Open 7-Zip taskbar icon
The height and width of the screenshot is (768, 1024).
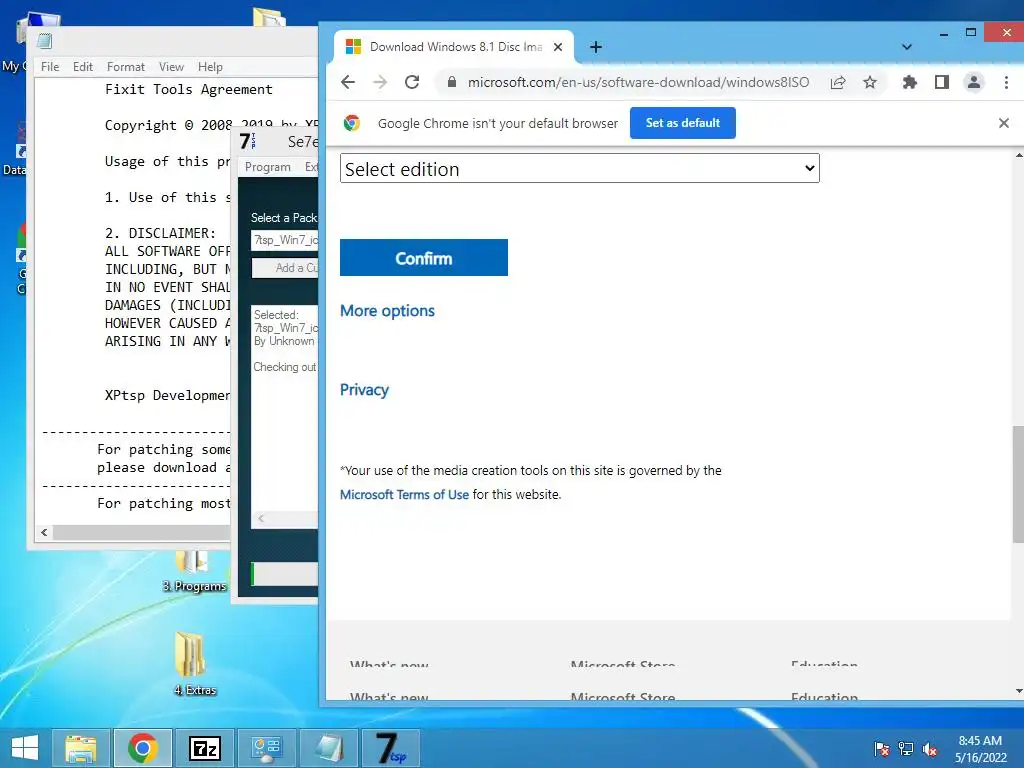pyautogui.click(x=204, y=748)
